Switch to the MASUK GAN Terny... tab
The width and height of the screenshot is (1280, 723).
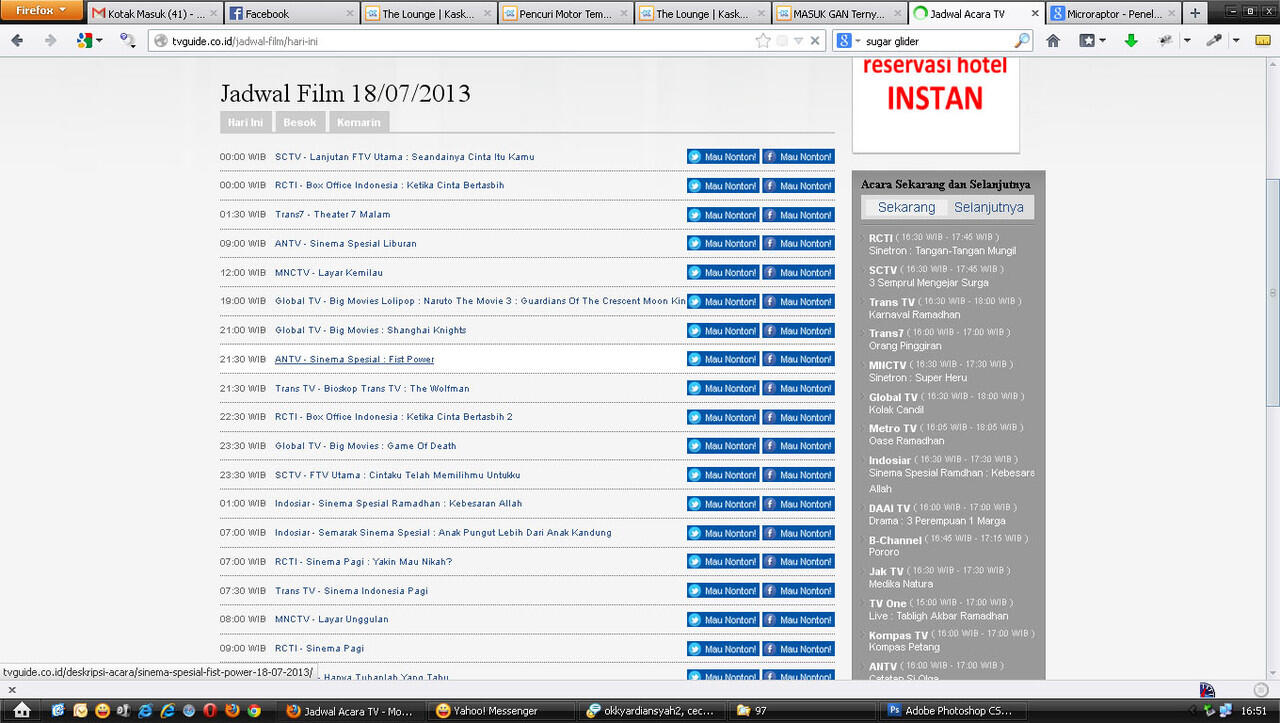tap(838, 14)
